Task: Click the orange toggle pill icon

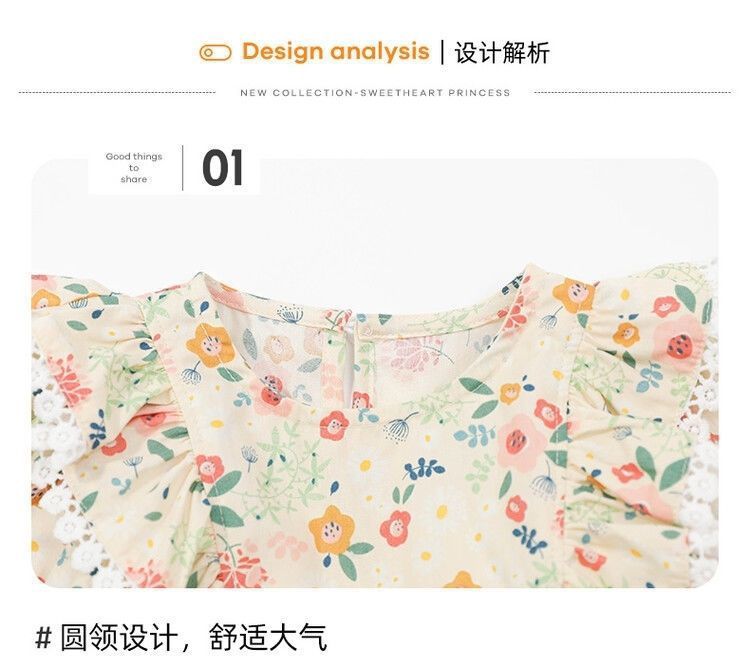Action: tap(215, 53)
